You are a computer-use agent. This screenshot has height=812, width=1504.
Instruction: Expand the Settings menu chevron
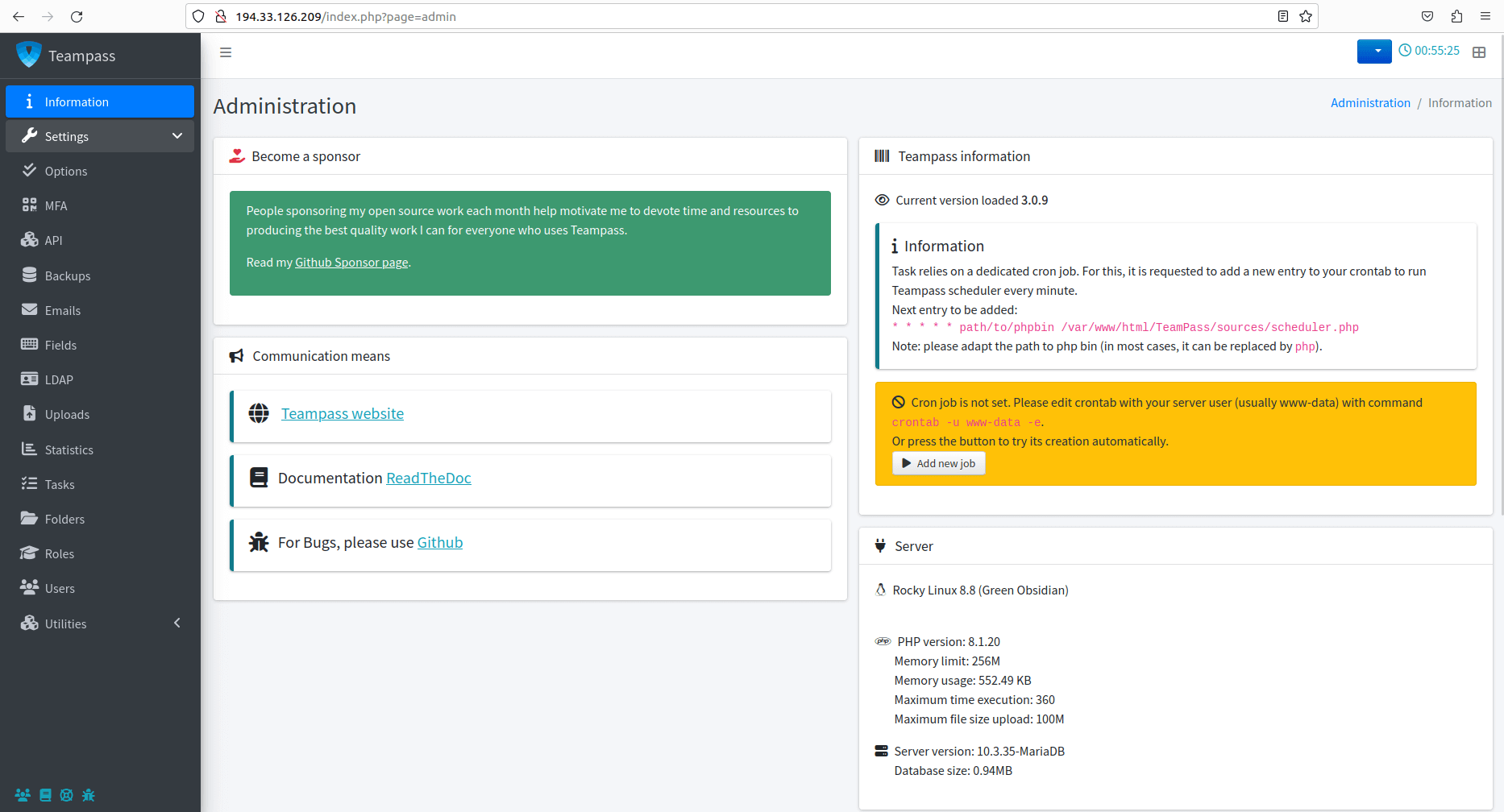click(x=177, y=136)
